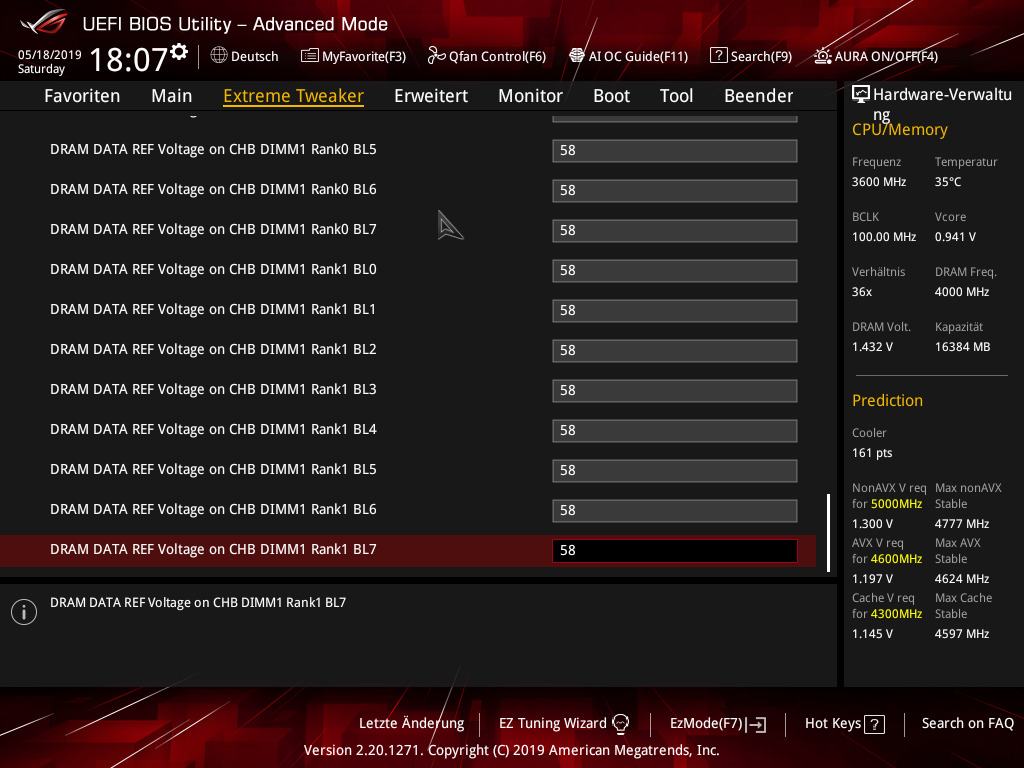Switch to the Main tab

(172, 96)
